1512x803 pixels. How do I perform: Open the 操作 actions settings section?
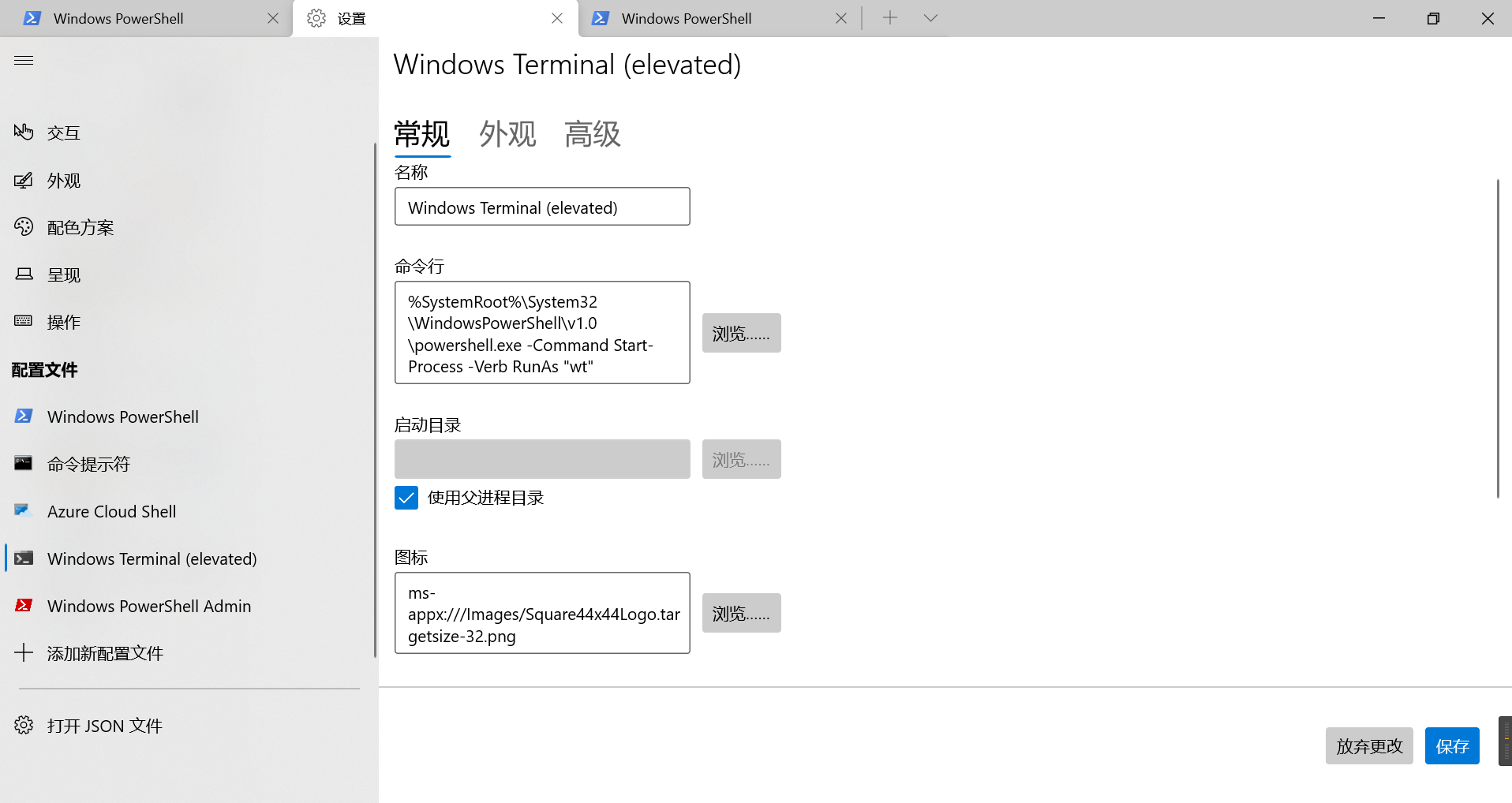point(63,321)
